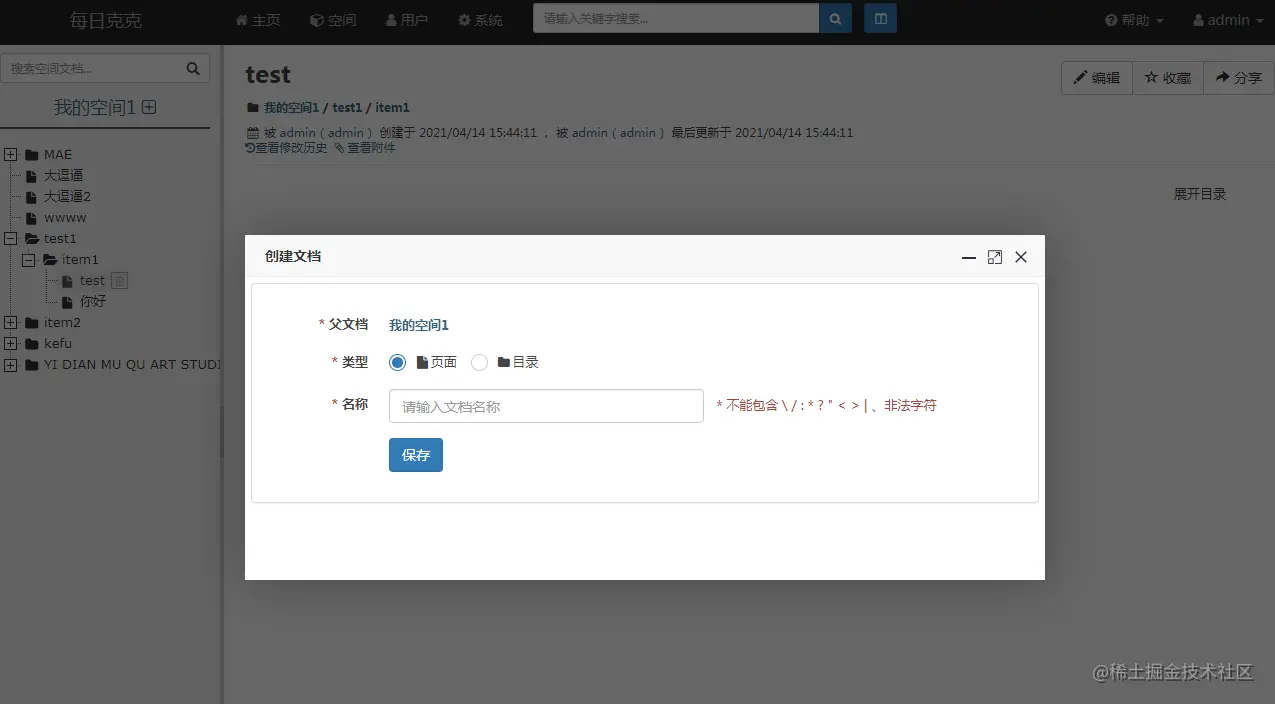Close the 创建文档 dialog
This screenshot has width=1275, height=704.
click(1021, 257)
